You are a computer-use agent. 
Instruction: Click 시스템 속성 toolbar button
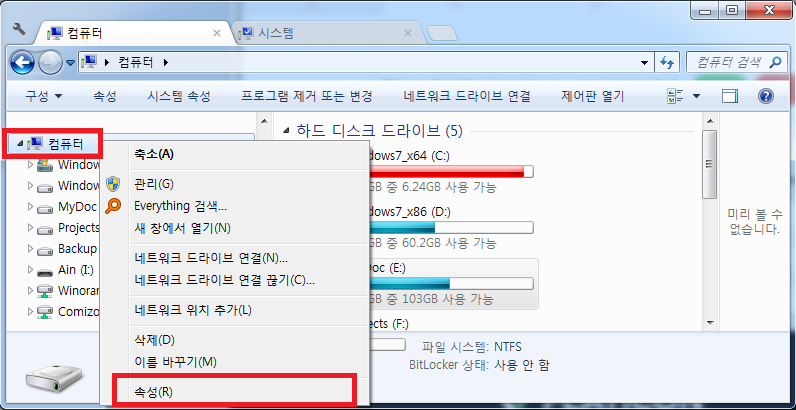click(x=179, y=96)
